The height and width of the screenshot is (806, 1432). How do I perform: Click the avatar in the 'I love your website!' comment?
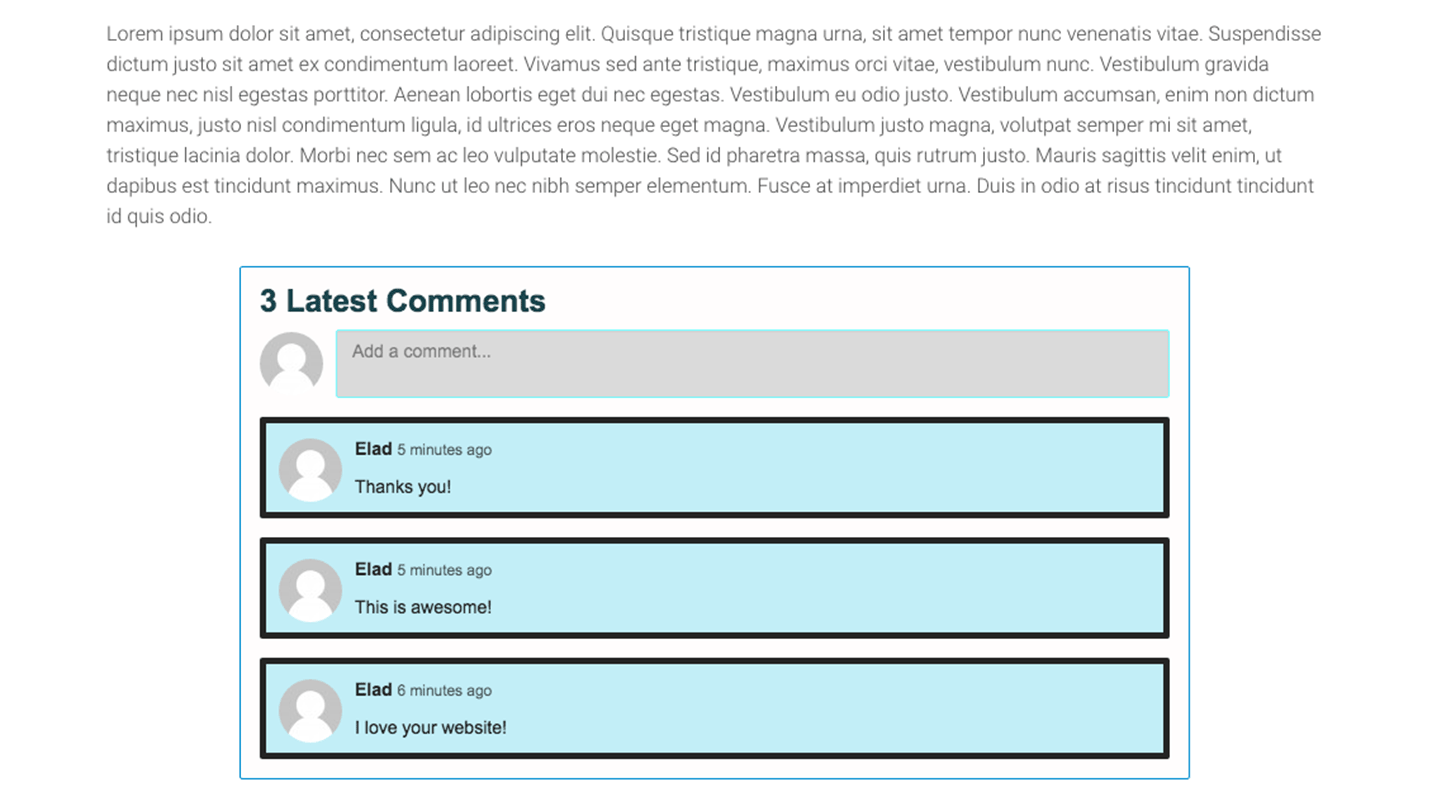[310, 710]
